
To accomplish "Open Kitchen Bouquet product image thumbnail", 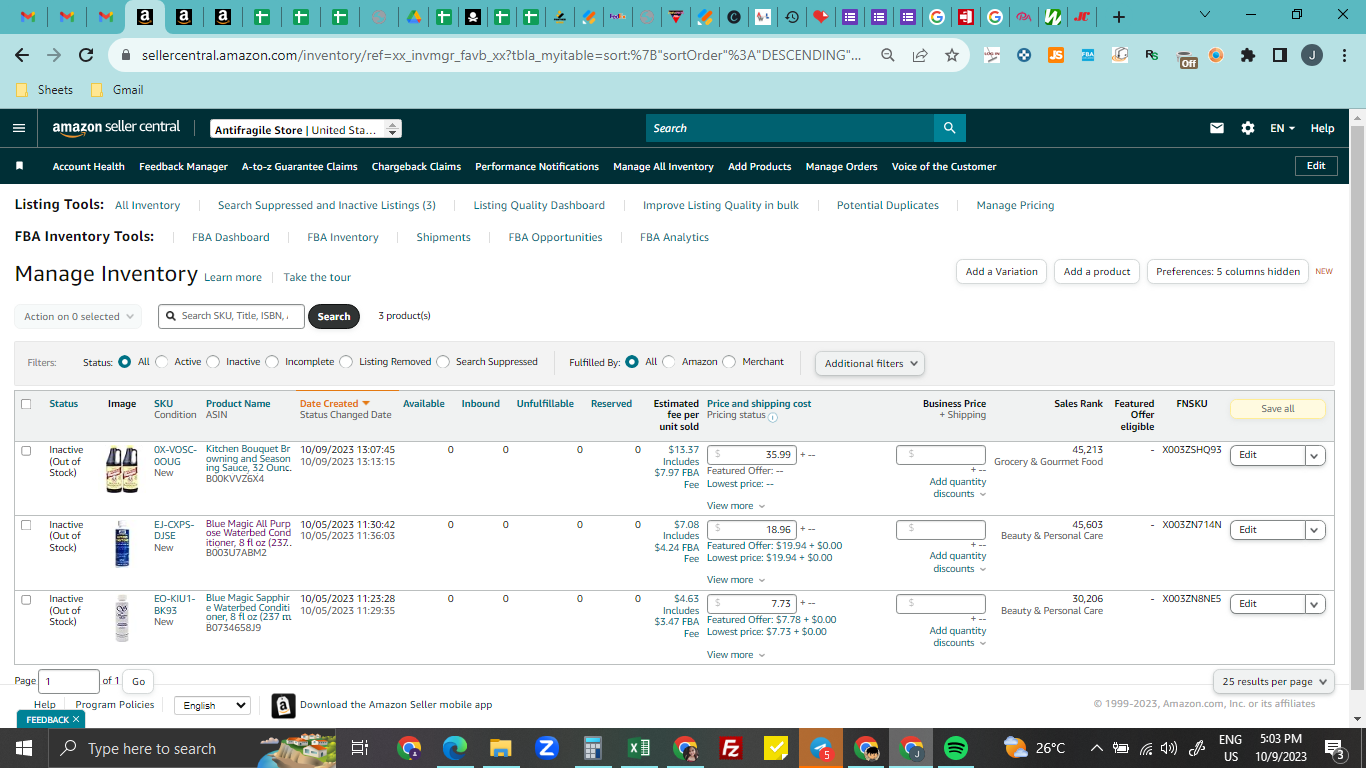I will [x=122, y=469].
